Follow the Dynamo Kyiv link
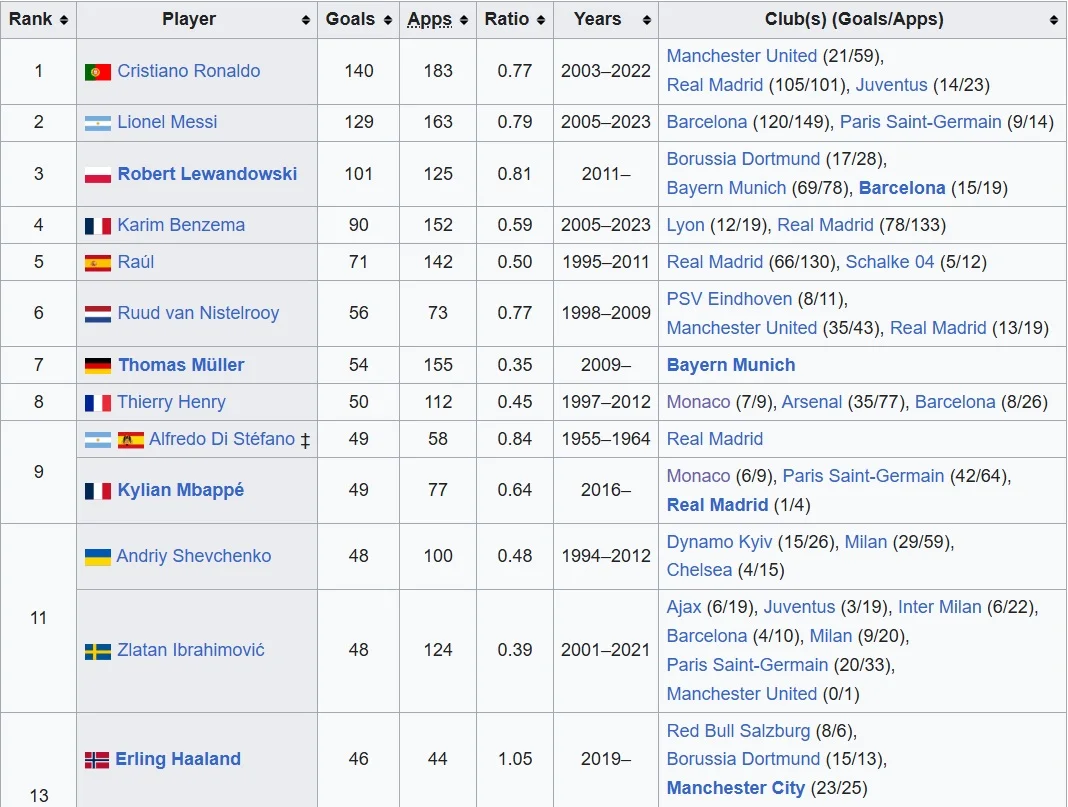This screenshot has height=807, width=1068. pos(719,541)
